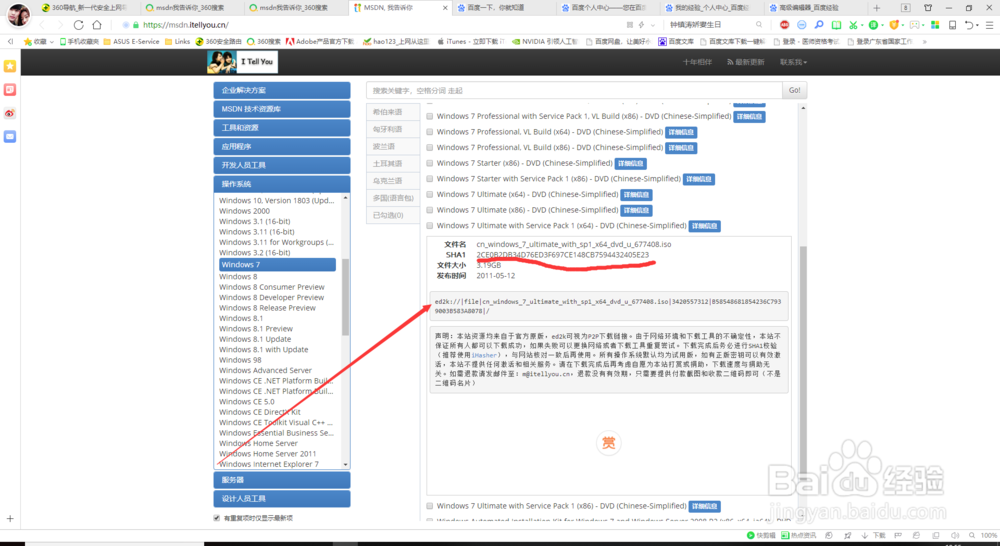Screen dimensions: 1000x546
Task: Click the translate book extension icon
Action: click(836, 25)
